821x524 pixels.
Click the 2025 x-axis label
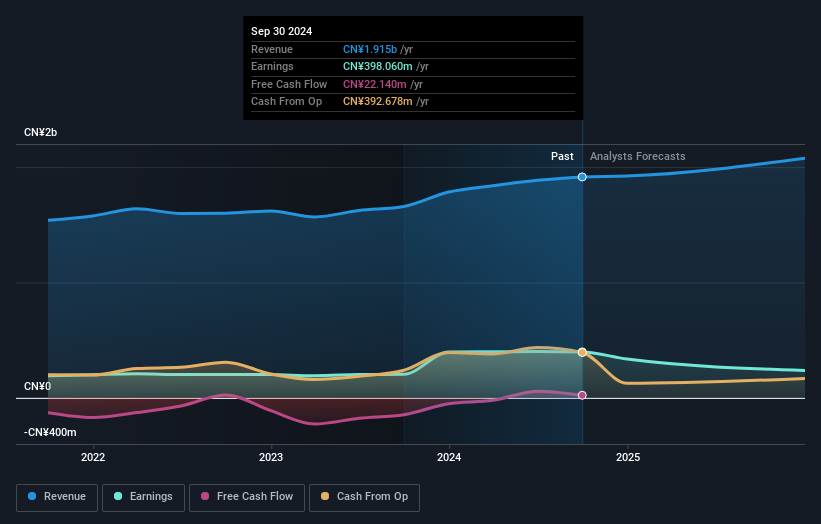tap(628, 457)
